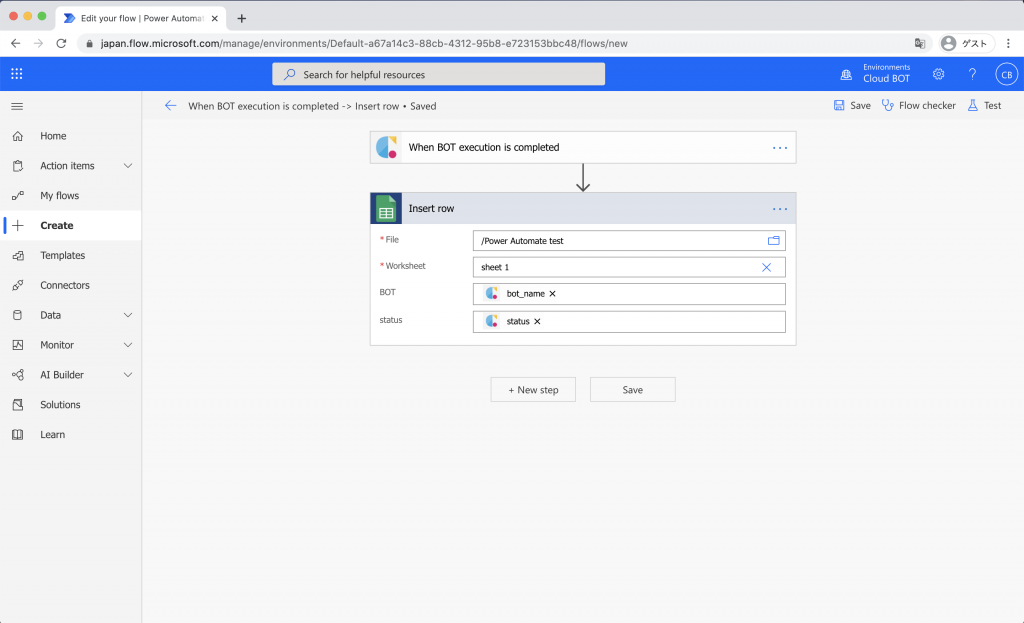Expand the When BOT execution is completed card
This screenshot has height=623, width=1024.
583,148
